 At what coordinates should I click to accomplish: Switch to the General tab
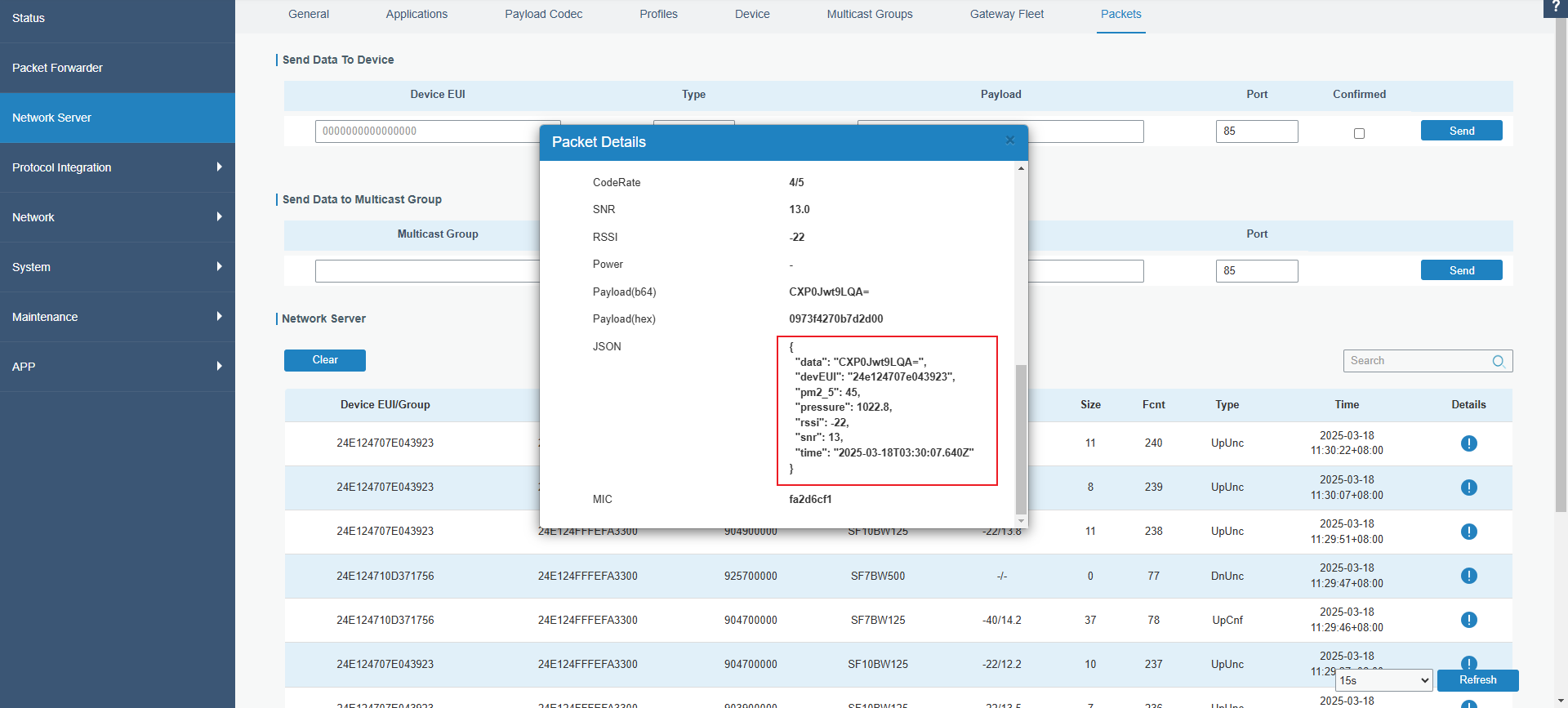[309, 14]
